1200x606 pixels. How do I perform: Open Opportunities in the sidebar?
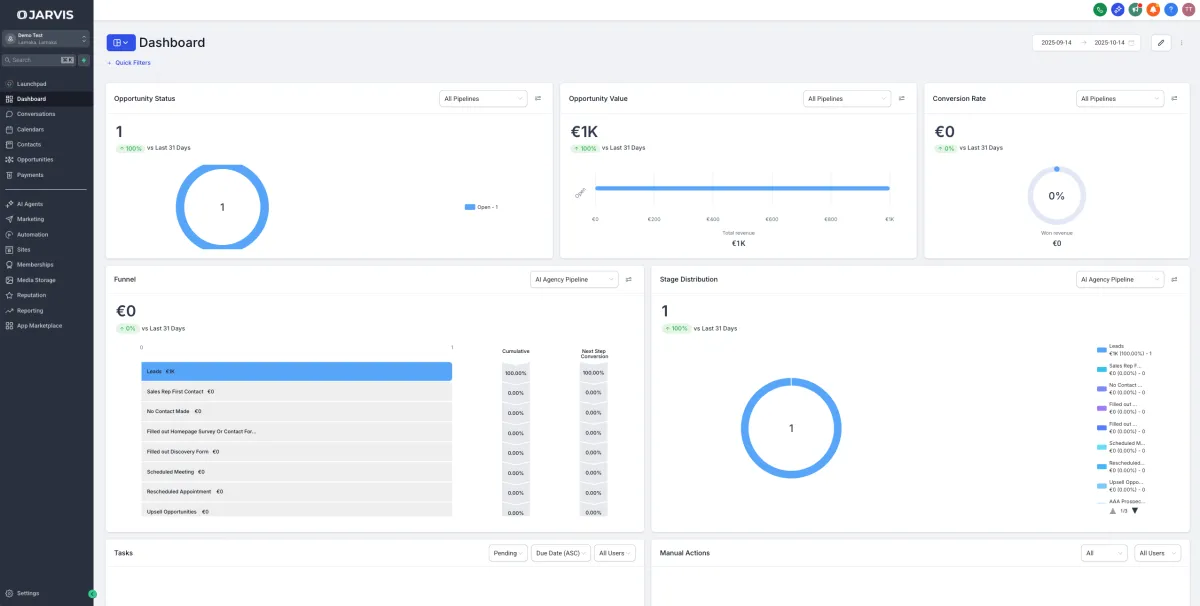(x=46, y=160)
